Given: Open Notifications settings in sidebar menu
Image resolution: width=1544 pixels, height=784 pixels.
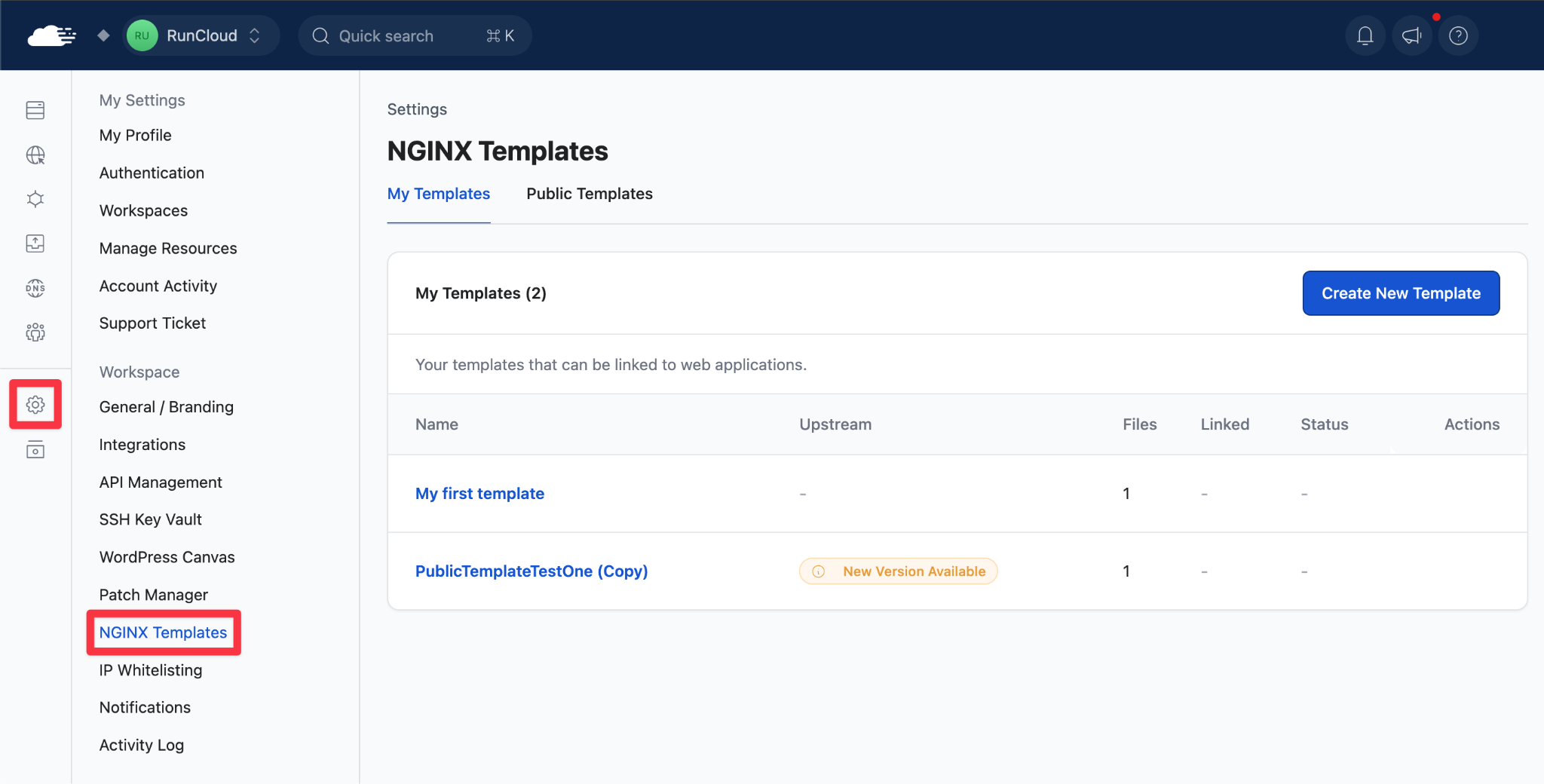Looking at the screenshot, I should 145,708.
